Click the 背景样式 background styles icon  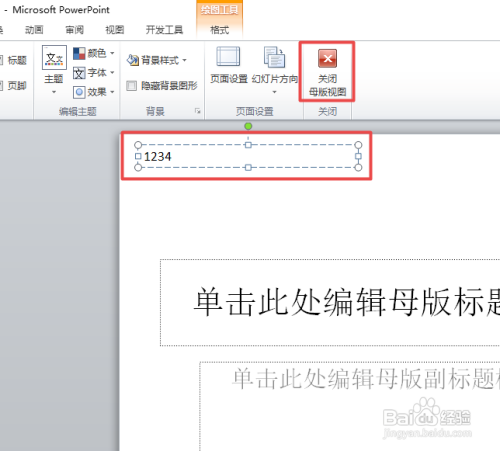[x=132, y=60]
